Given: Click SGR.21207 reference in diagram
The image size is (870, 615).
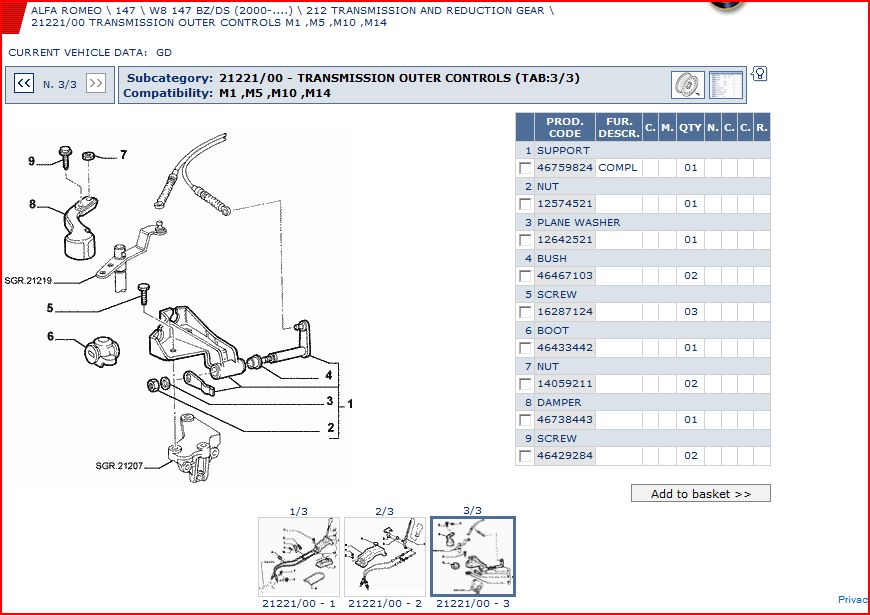Looking at the screenshot, I should tap(119, 466).
